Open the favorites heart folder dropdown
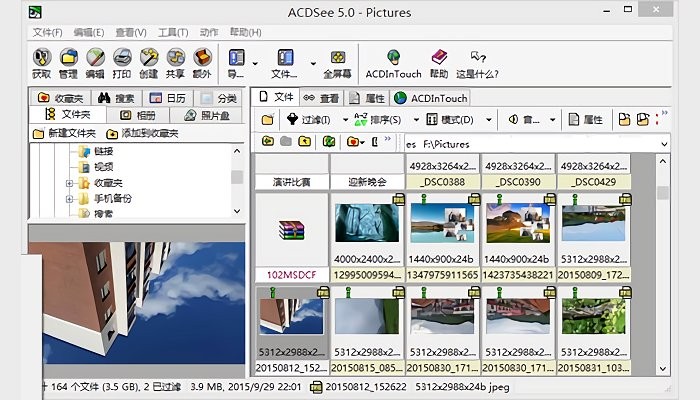The width and height of the screenshot is (700, 400). click(x=356, y=142)
